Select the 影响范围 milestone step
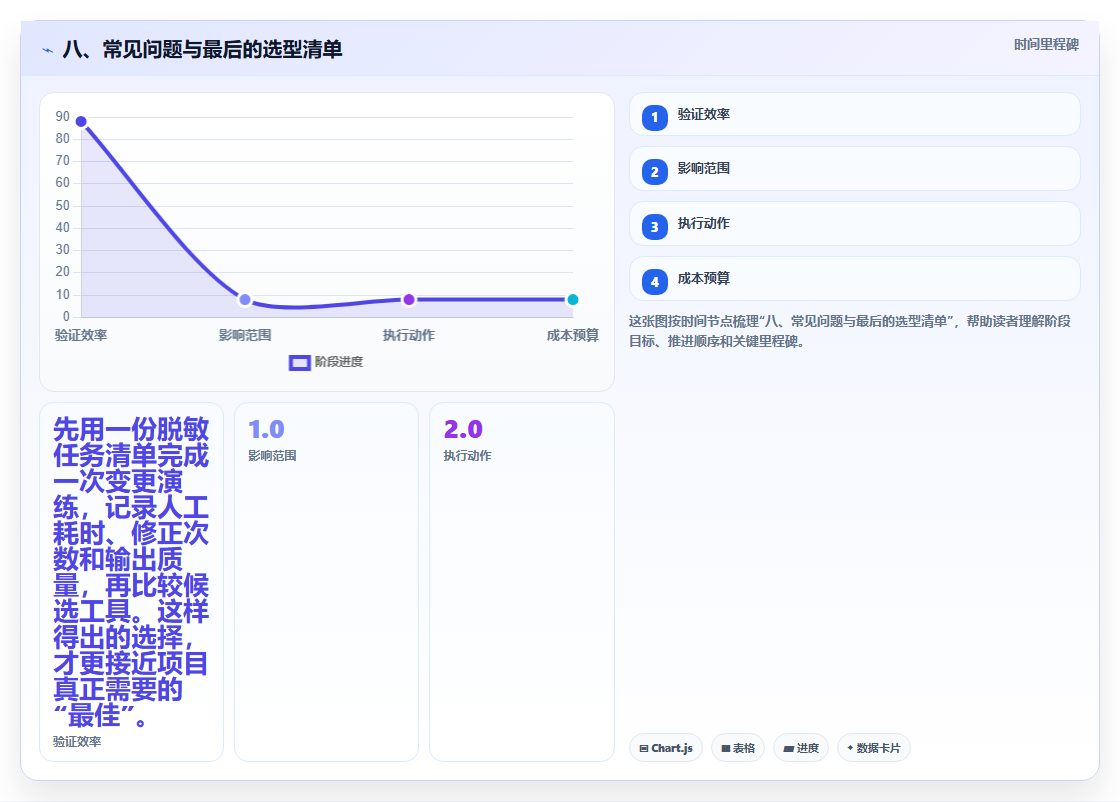This screenshot has width=1120, height=802. pos(854,169)
